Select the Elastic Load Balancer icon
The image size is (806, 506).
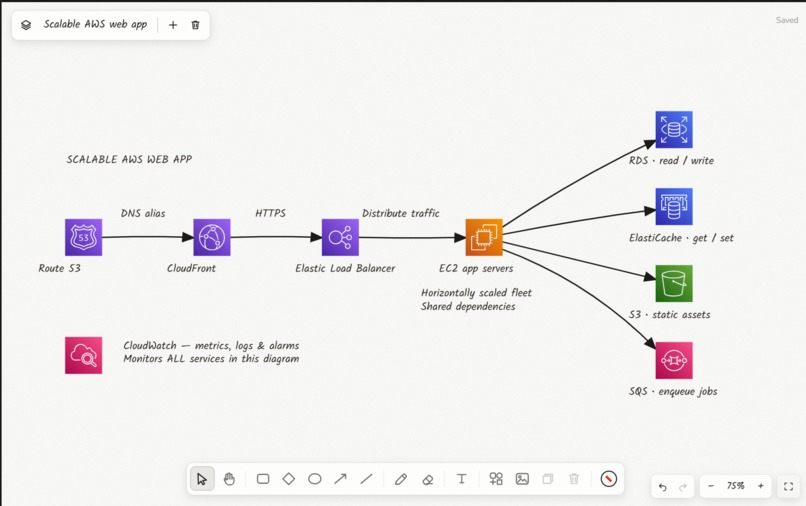click(x=340, y=237)
